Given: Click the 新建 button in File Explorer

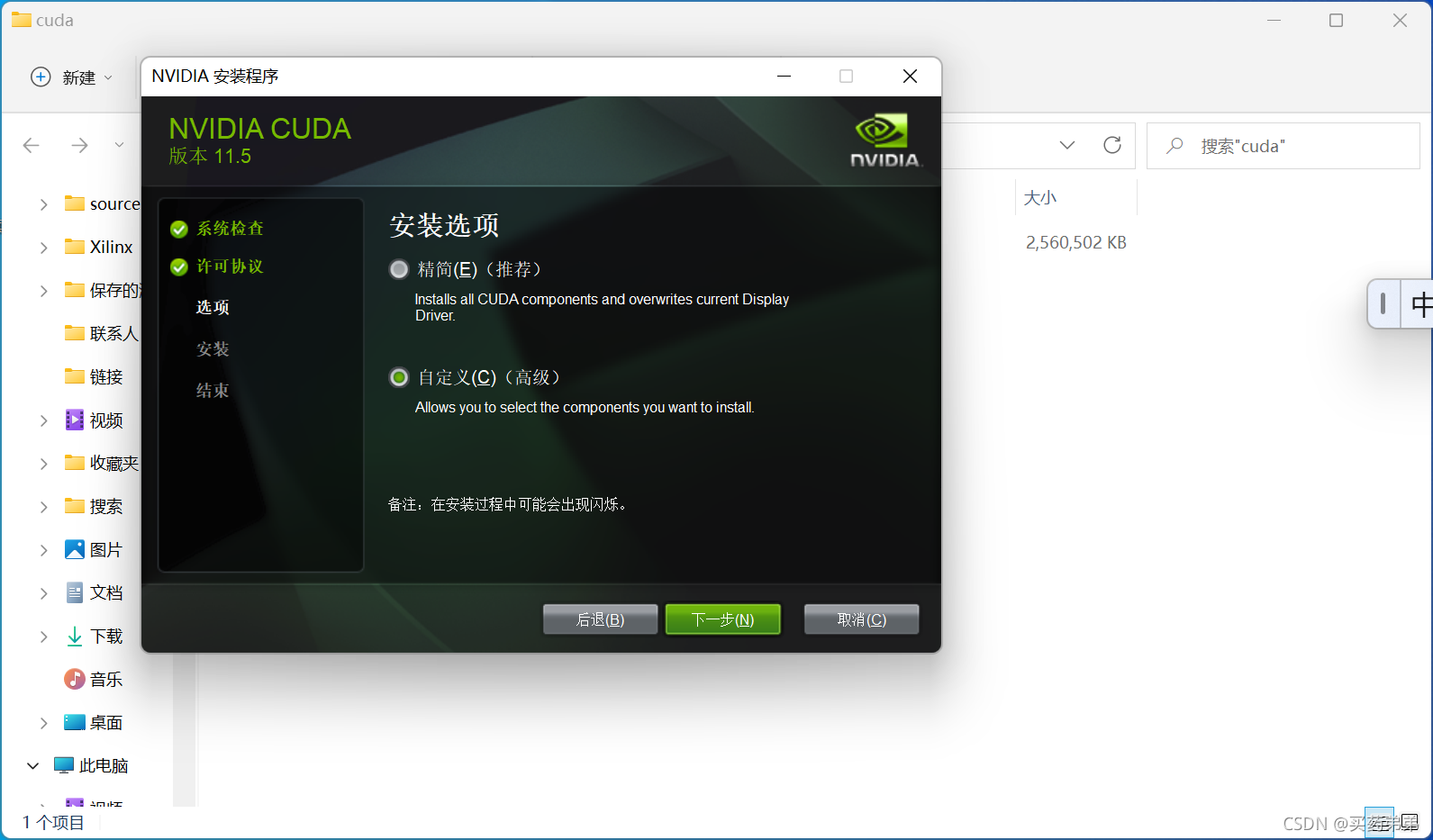Looking at the screenshot, I should 72,77.
